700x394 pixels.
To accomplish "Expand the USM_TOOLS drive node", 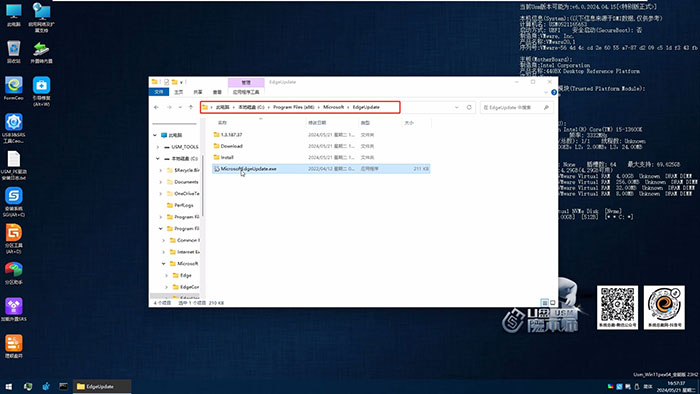I will point(158,147).
